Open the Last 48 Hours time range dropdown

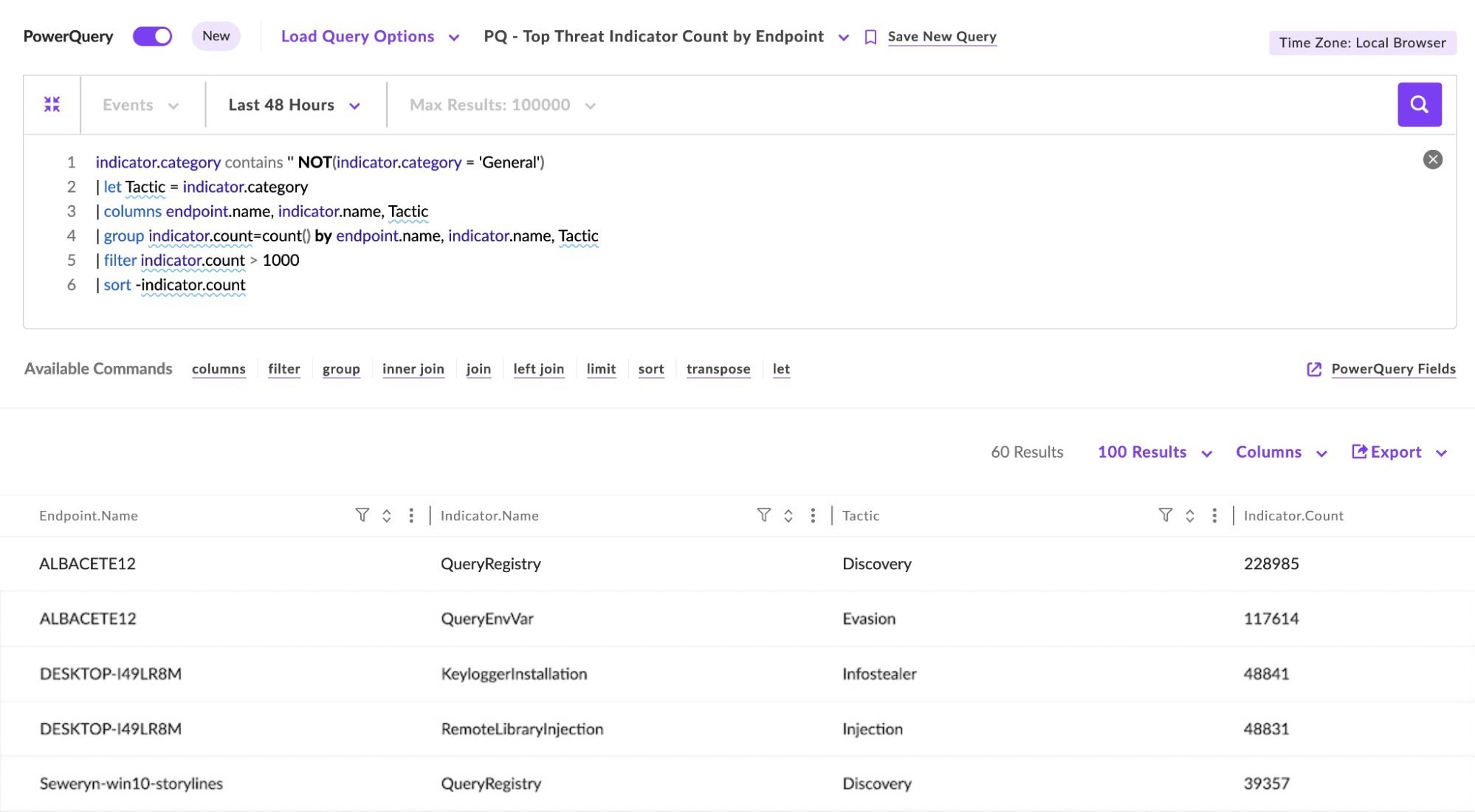[294, 105]
